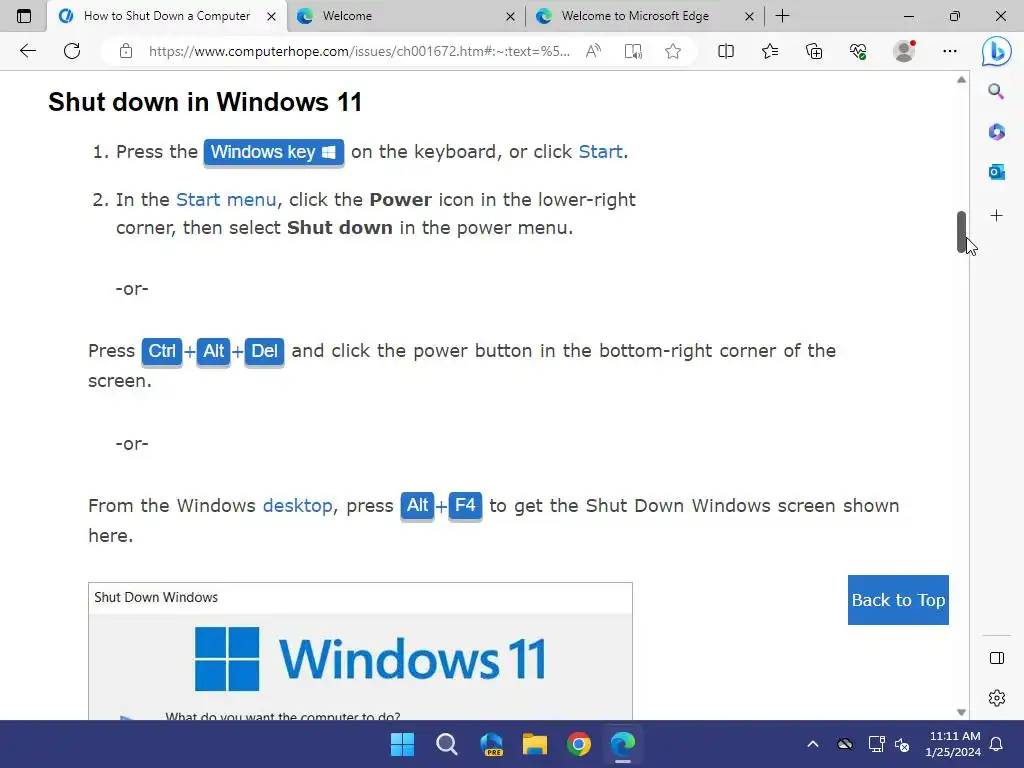
Task: Launch File Explorer from taskbar
Action: tap(535, 744)
